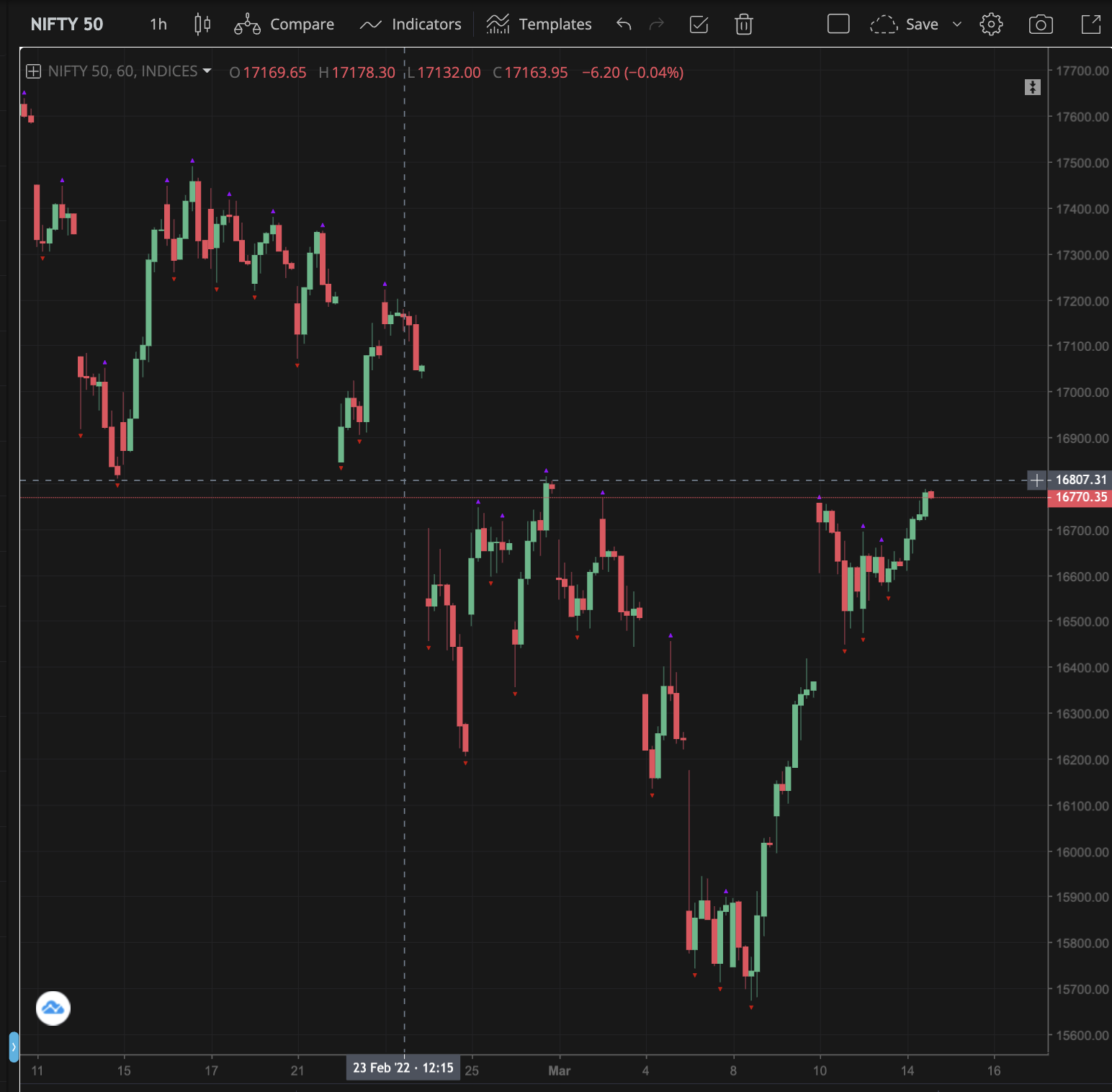
Task: Click the legend title NIFTY 50, 60, INDICES
Action: (123, 71)
